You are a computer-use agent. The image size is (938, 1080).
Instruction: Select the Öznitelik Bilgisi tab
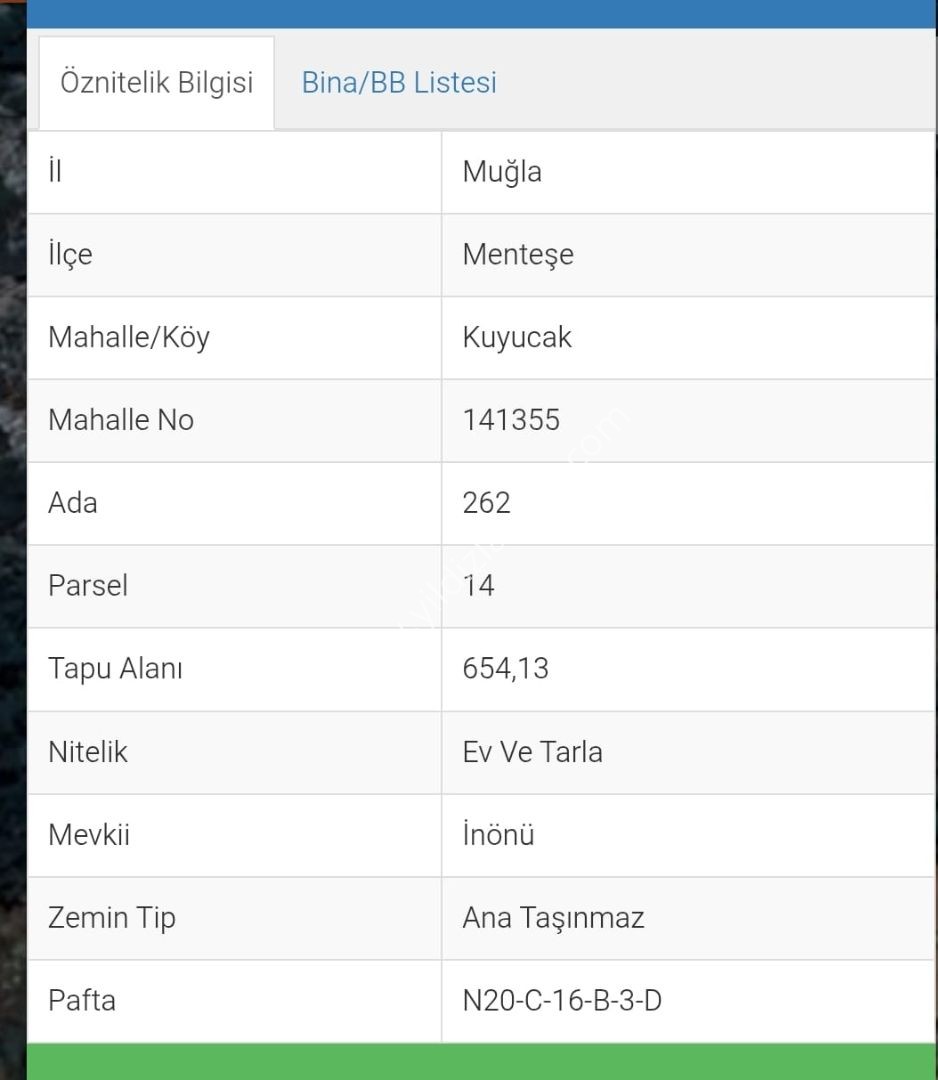pos(157,83)
